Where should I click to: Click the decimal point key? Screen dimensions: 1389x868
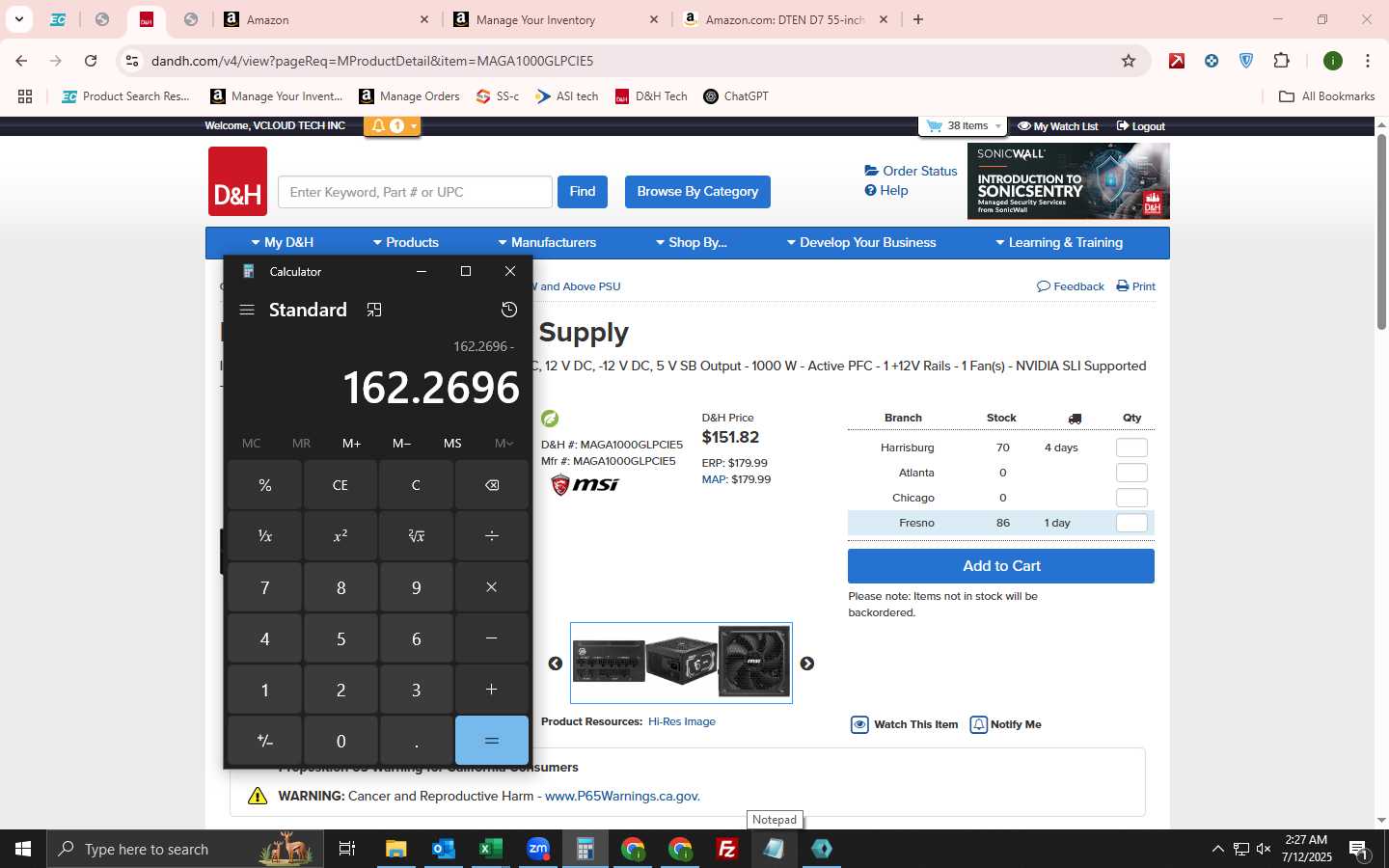(x=416, y=741)
